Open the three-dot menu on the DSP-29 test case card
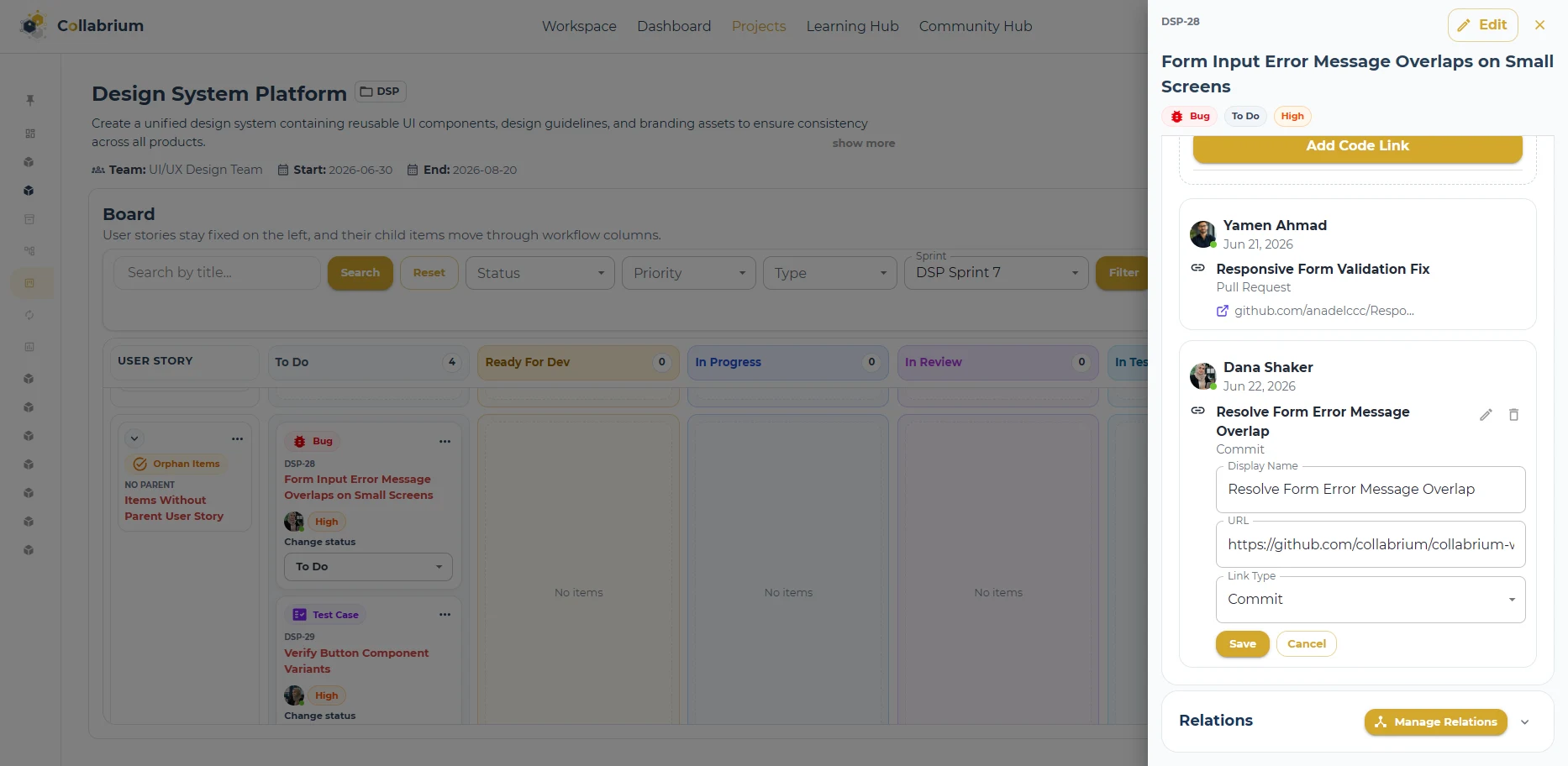 [x=445, y=615]
